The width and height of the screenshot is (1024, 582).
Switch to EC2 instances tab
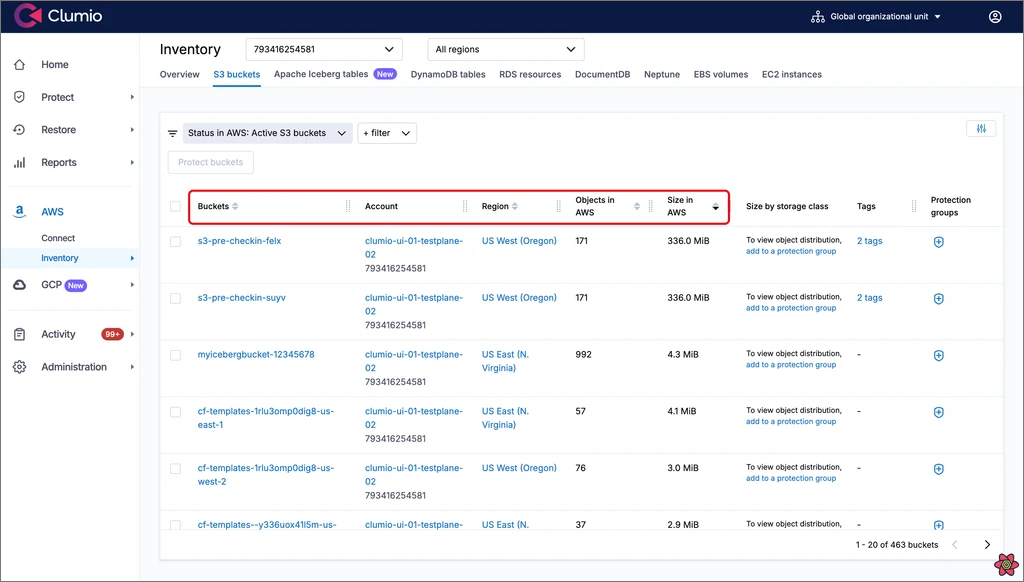point(792,74)
